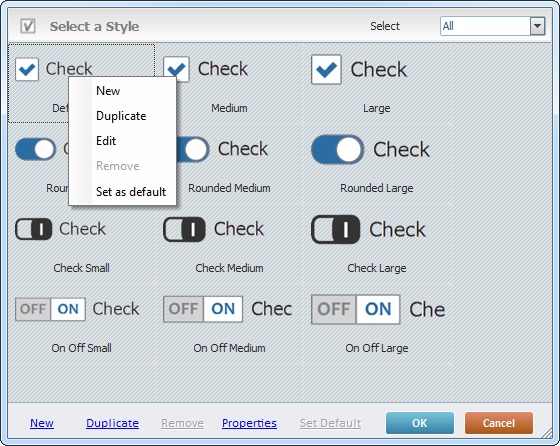The image size is (560, 446).
Task: Click the All combo box field
Action: (x=492, y=26)
